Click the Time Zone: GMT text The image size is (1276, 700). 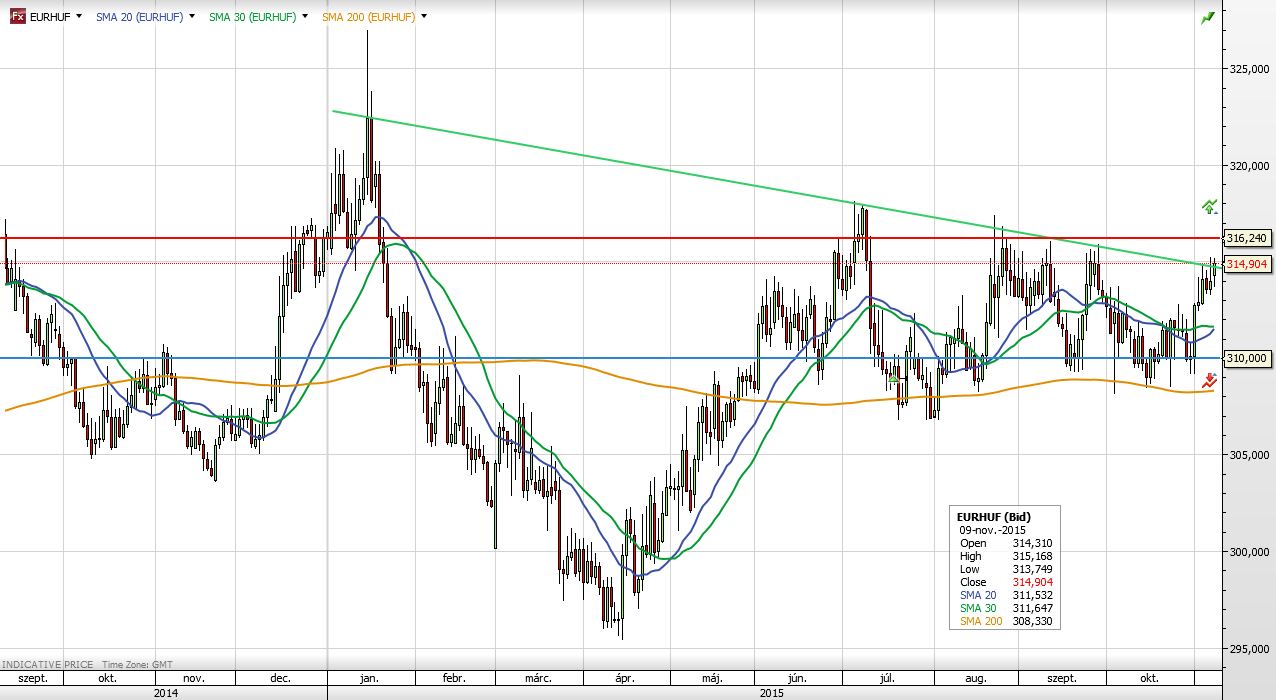135,664
